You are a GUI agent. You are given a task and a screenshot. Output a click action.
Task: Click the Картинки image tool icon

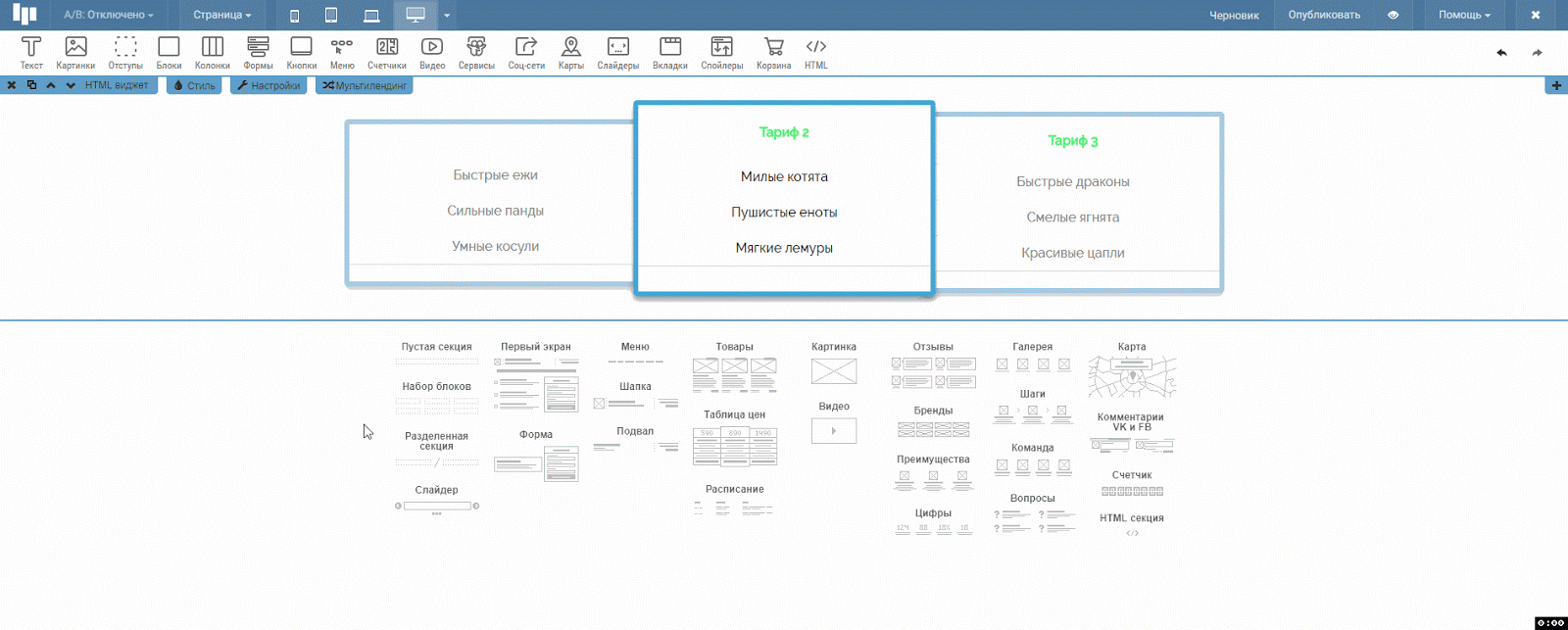click(x=75, y=52)
